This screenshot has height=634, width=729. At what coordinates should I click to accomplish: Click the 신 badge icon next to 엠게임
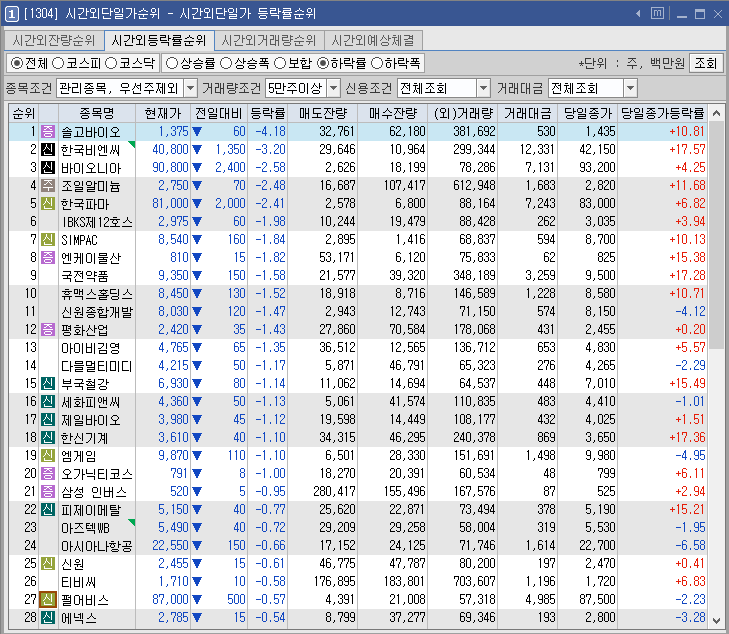(x=48, y=456)
